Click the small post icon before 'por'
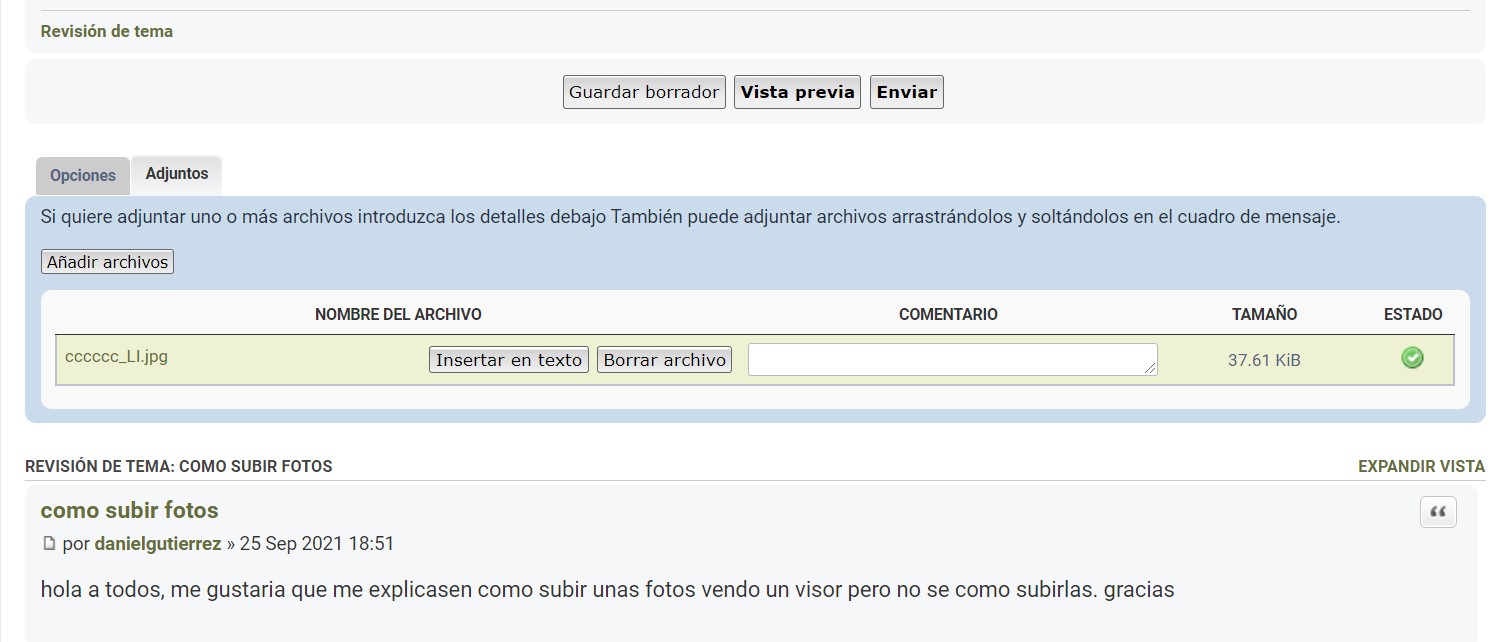This screenshot has height=642, width=1512. (49, 545)
